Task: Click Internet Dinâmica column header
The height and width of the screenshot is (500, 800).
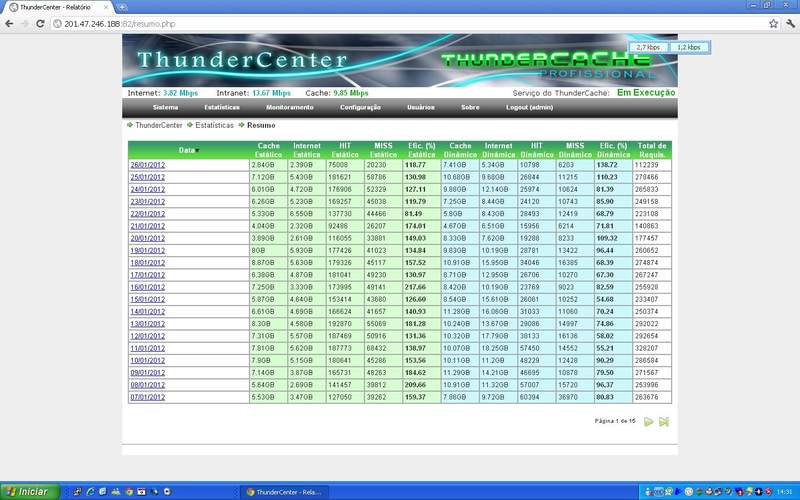Action: (498, 150)
